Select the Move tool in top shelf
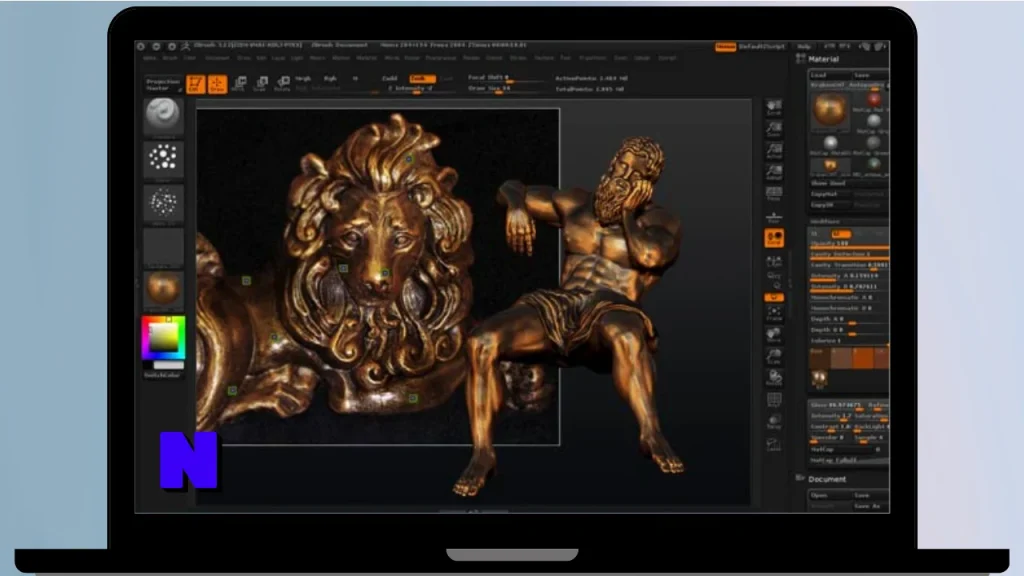The image size is (1024, 576). tap(239, 84)
